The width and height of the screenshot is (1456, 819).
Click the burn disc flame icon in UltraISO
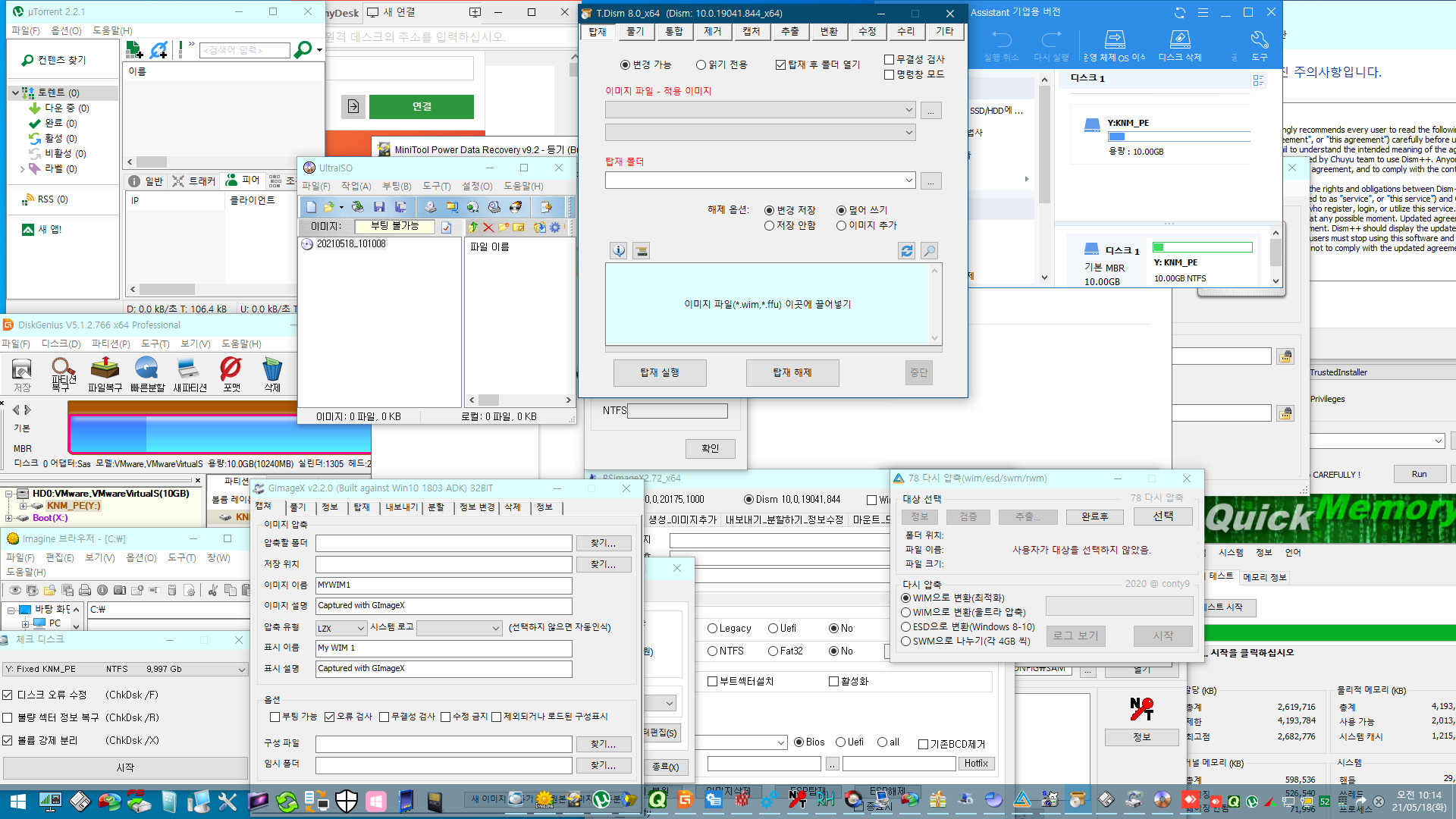[x=516, y=206]
